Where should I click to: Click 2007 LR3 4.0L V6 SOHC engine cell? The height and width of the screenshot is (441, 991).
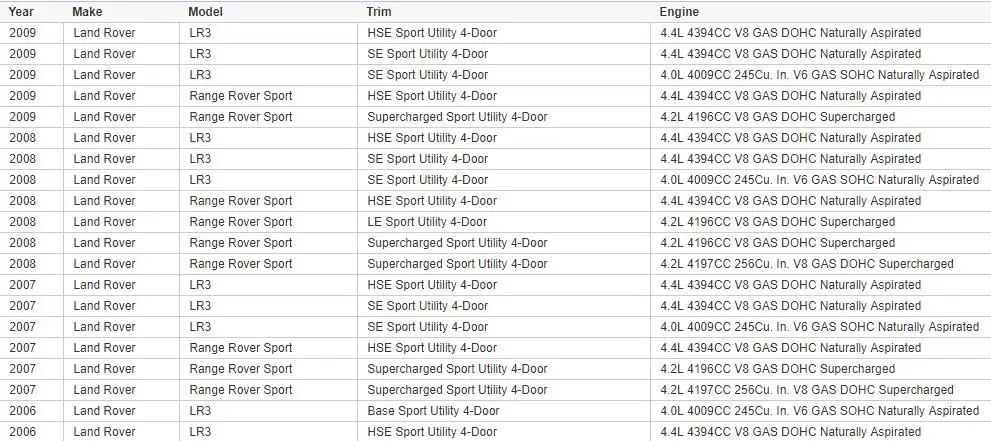(x=820, y=327)
